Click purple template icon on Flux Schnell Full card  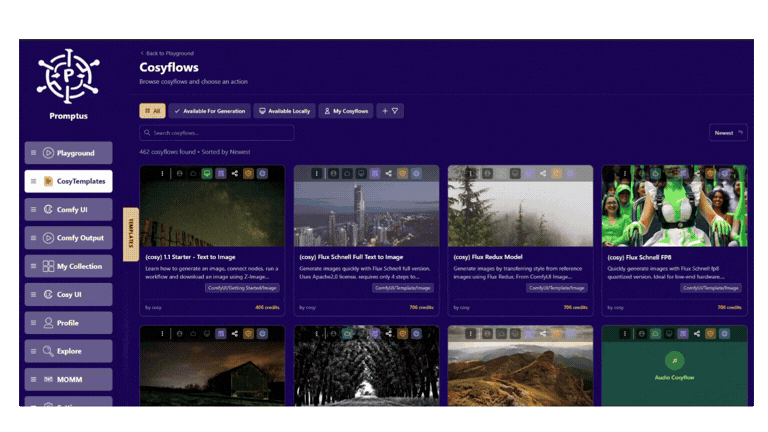point(375,173)
